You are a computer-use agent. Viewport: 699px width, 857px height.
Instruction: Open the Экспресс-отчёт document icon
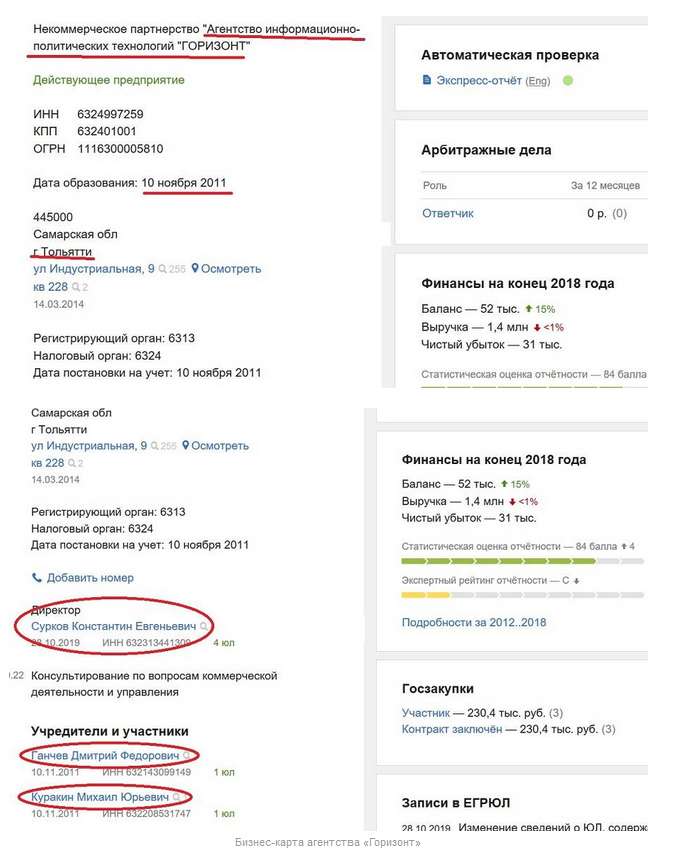(x=427, y=80)
